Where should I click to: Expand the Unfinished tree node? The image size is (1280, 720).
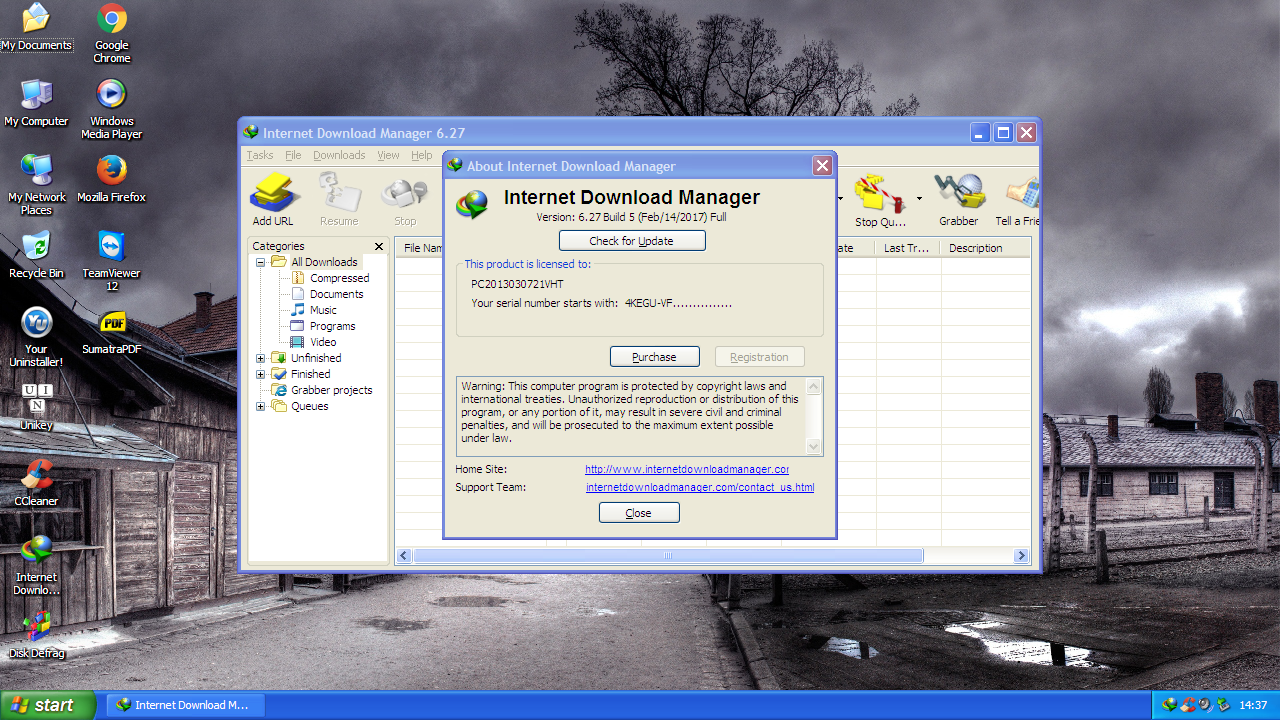pyautogui.click(x=261, y=358)
